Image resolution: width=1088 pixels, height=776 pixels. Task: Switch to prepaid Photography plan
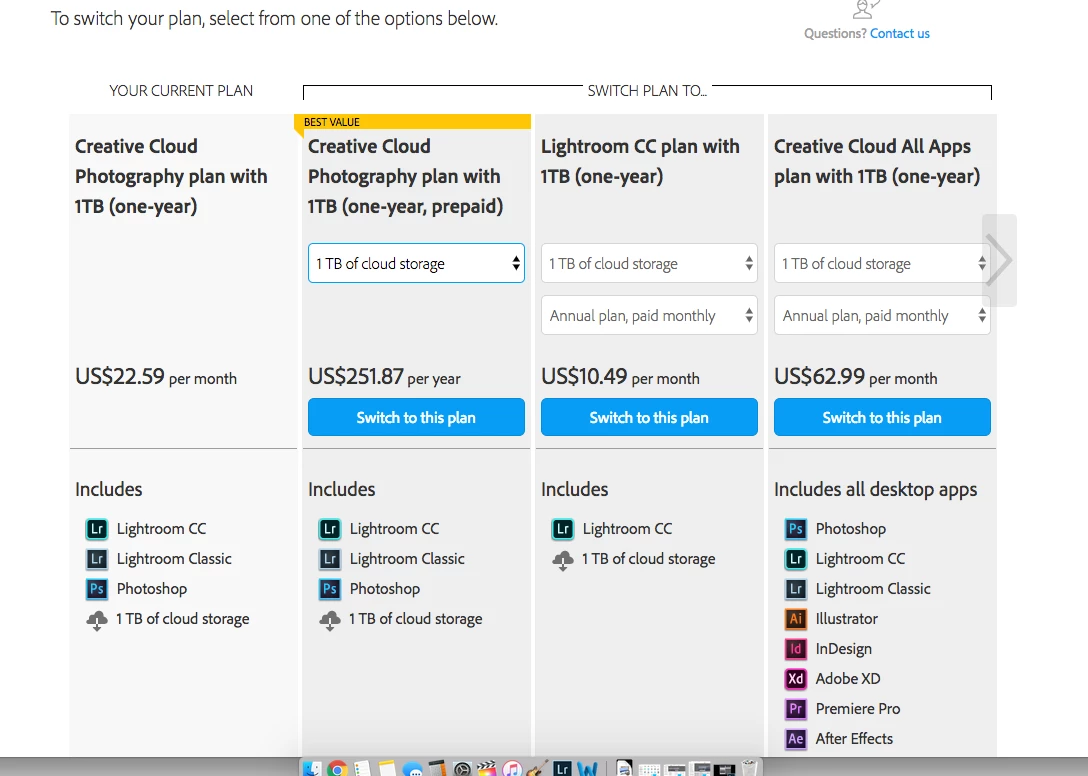click(416, 417)
